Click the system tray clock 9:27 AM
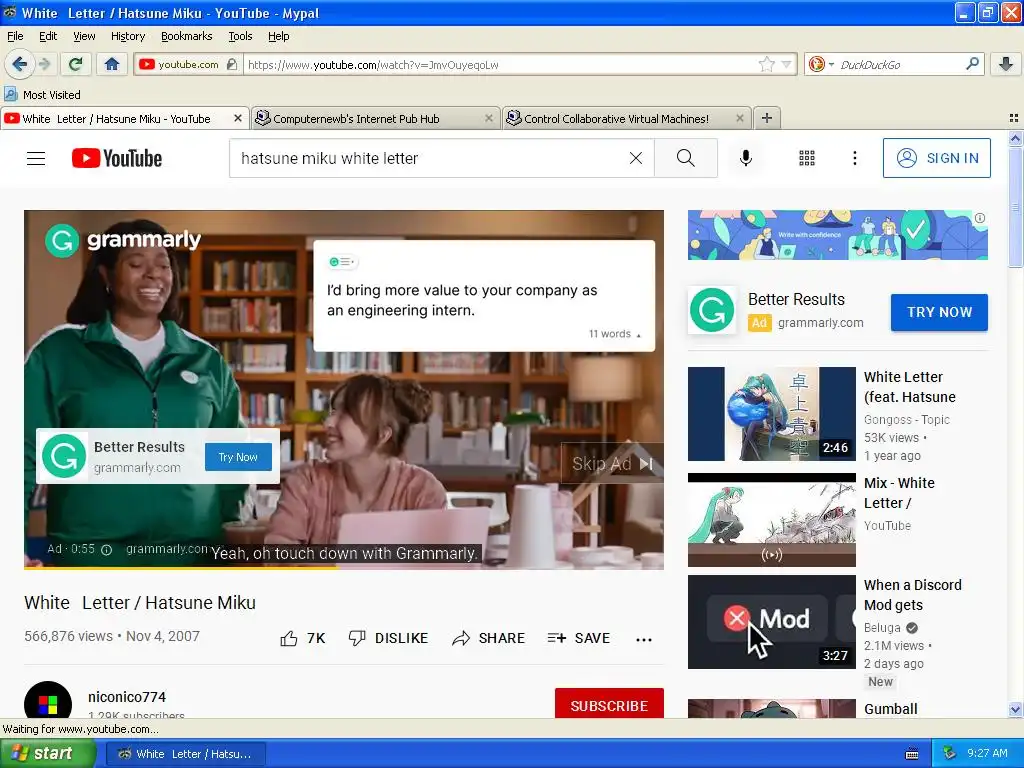Image resolution: width=1024 pixels, height=768 pixels. pyautogui.click(x=987, y=753)
